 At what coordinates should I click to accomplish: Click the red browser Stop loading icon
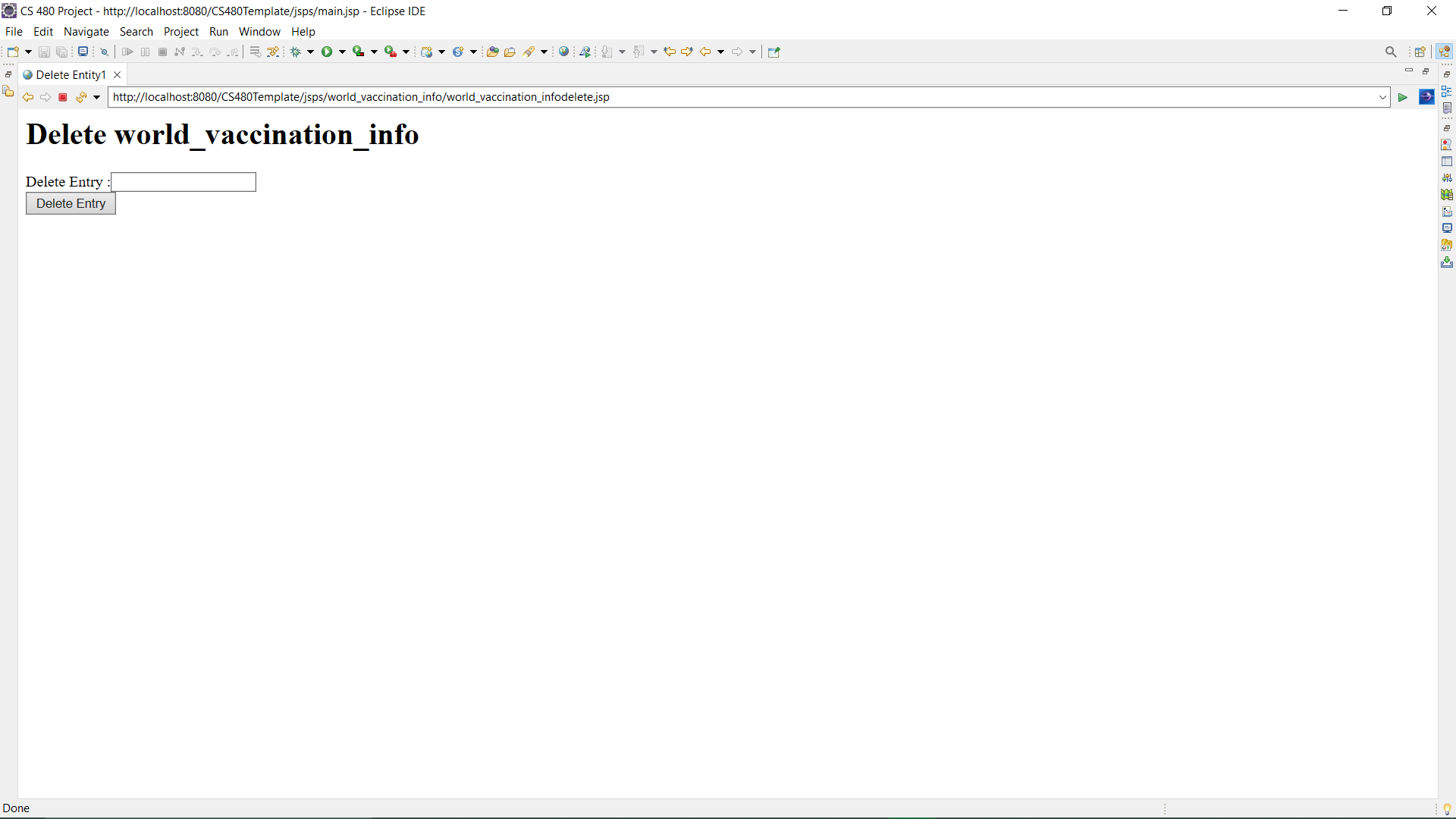[x=63, y=97]
